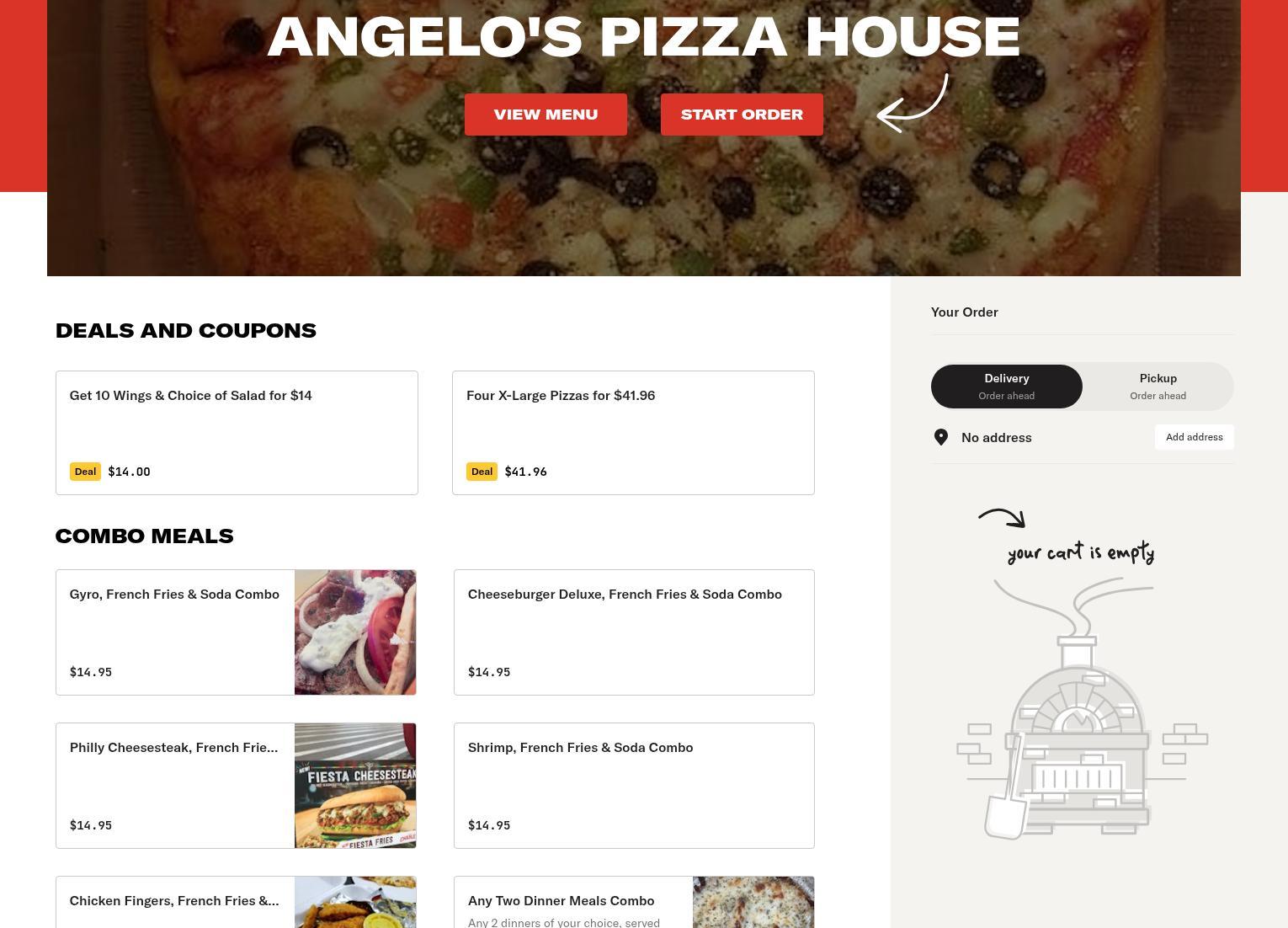Select Four X-Large Pizzas for $41.96 deal
Viewport: 1288px width, 928px height.
coord(633,433)
